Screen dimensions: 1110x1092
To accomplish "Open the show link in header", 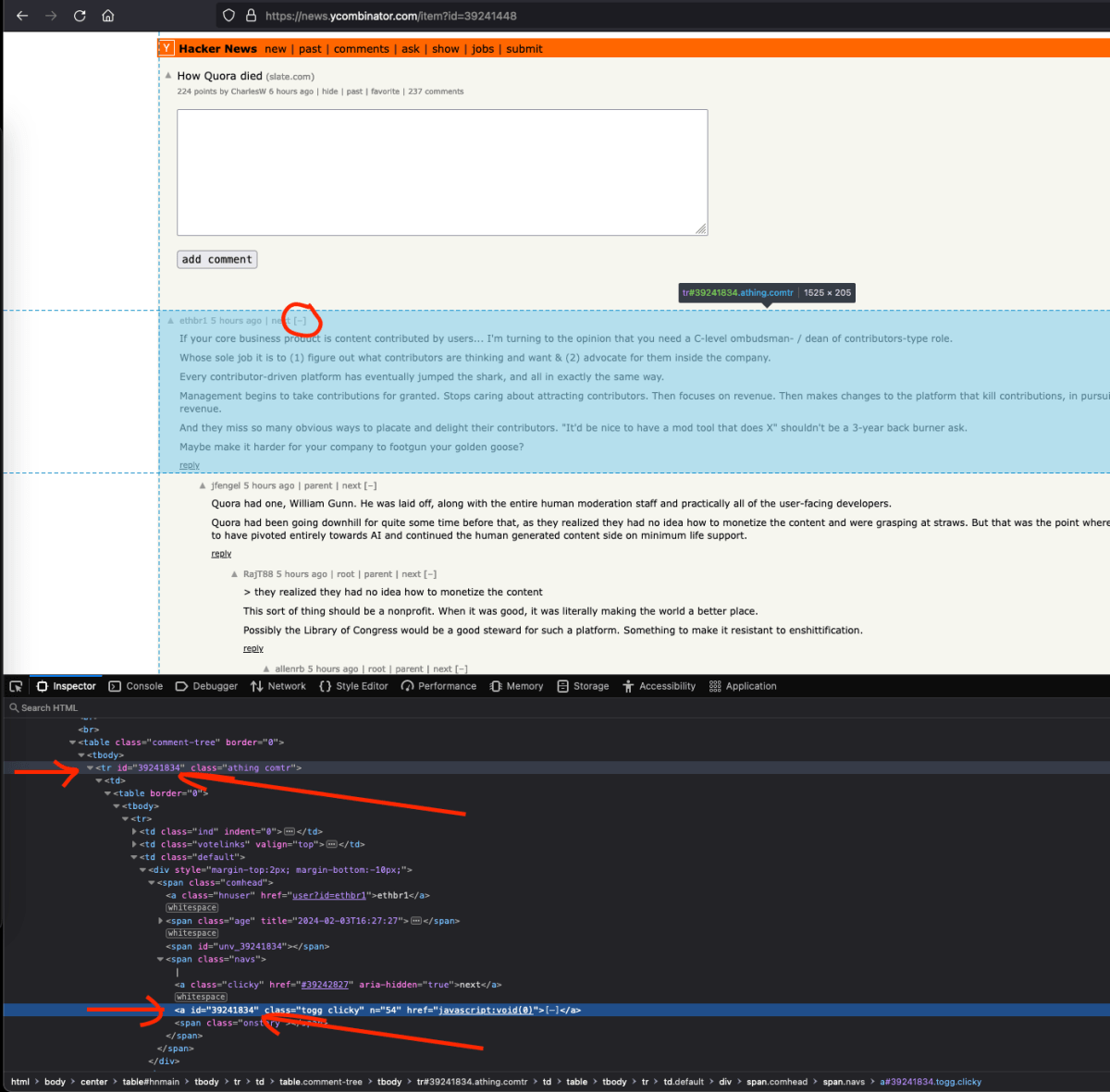I will tap(446, 49).
